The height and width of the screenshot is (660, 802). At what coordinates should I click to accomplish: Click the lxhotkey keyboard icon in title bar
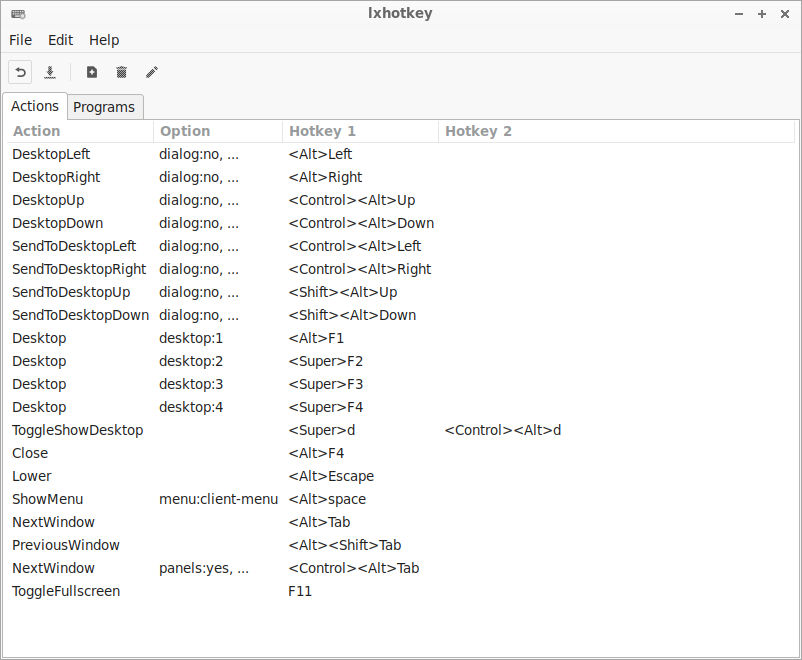point(18,14)
